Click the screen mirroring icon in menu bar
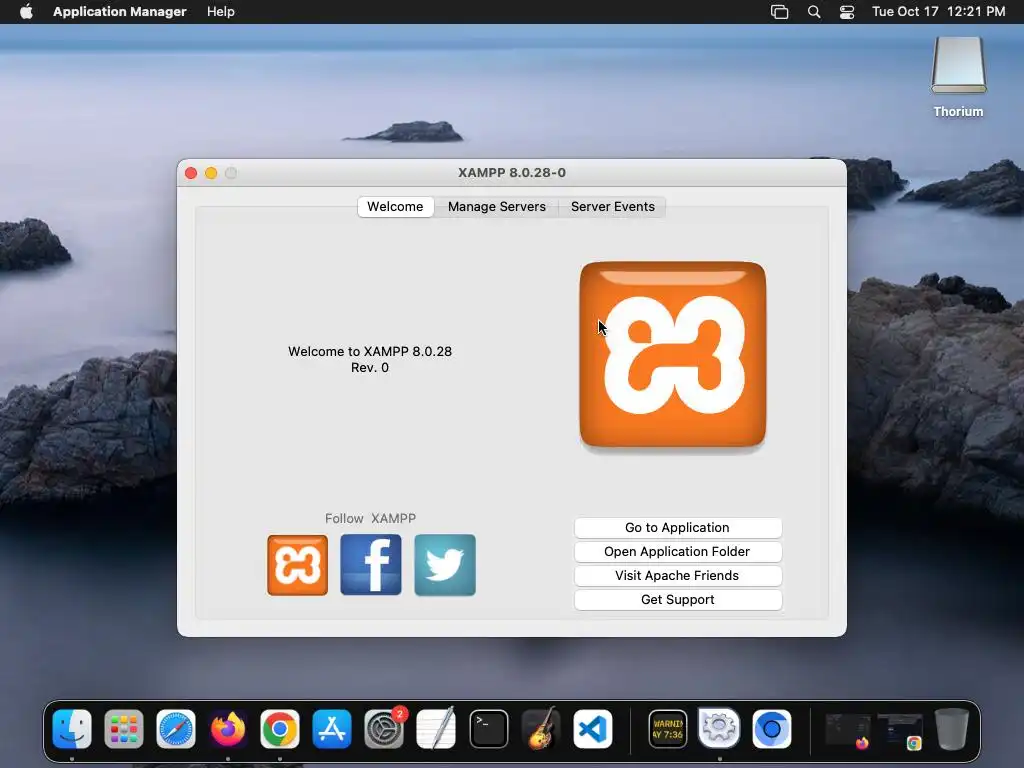The image size is (1024, 768). point(780,12)
